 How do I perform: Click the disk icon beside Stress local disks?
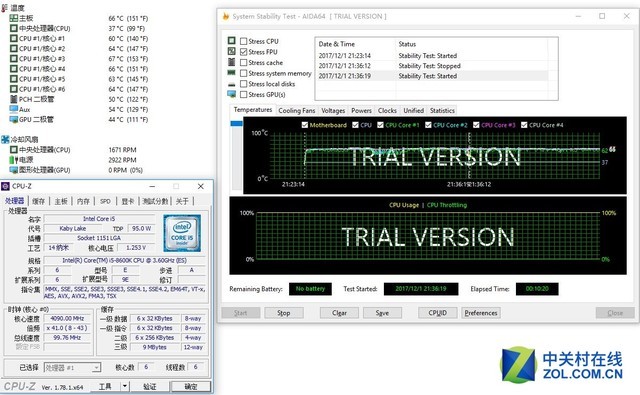(231, 84)
